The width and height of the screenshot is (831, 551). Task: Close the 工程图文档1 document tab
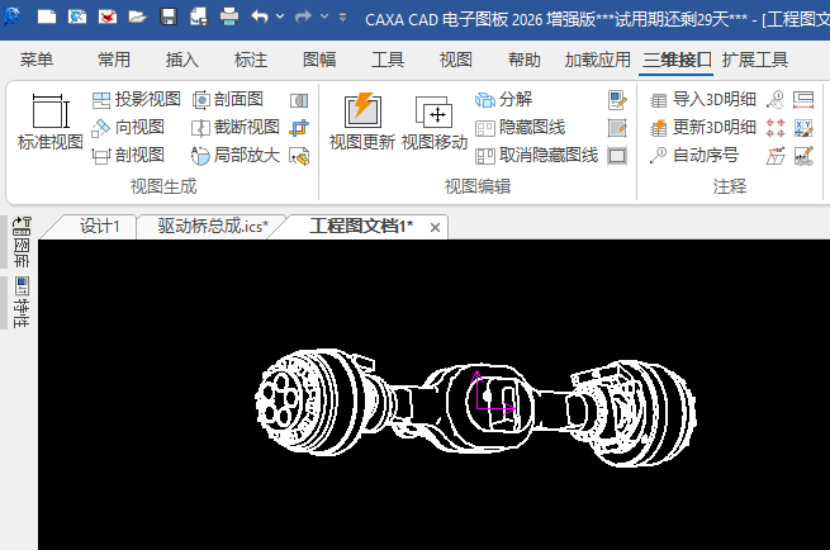point(435,228)
